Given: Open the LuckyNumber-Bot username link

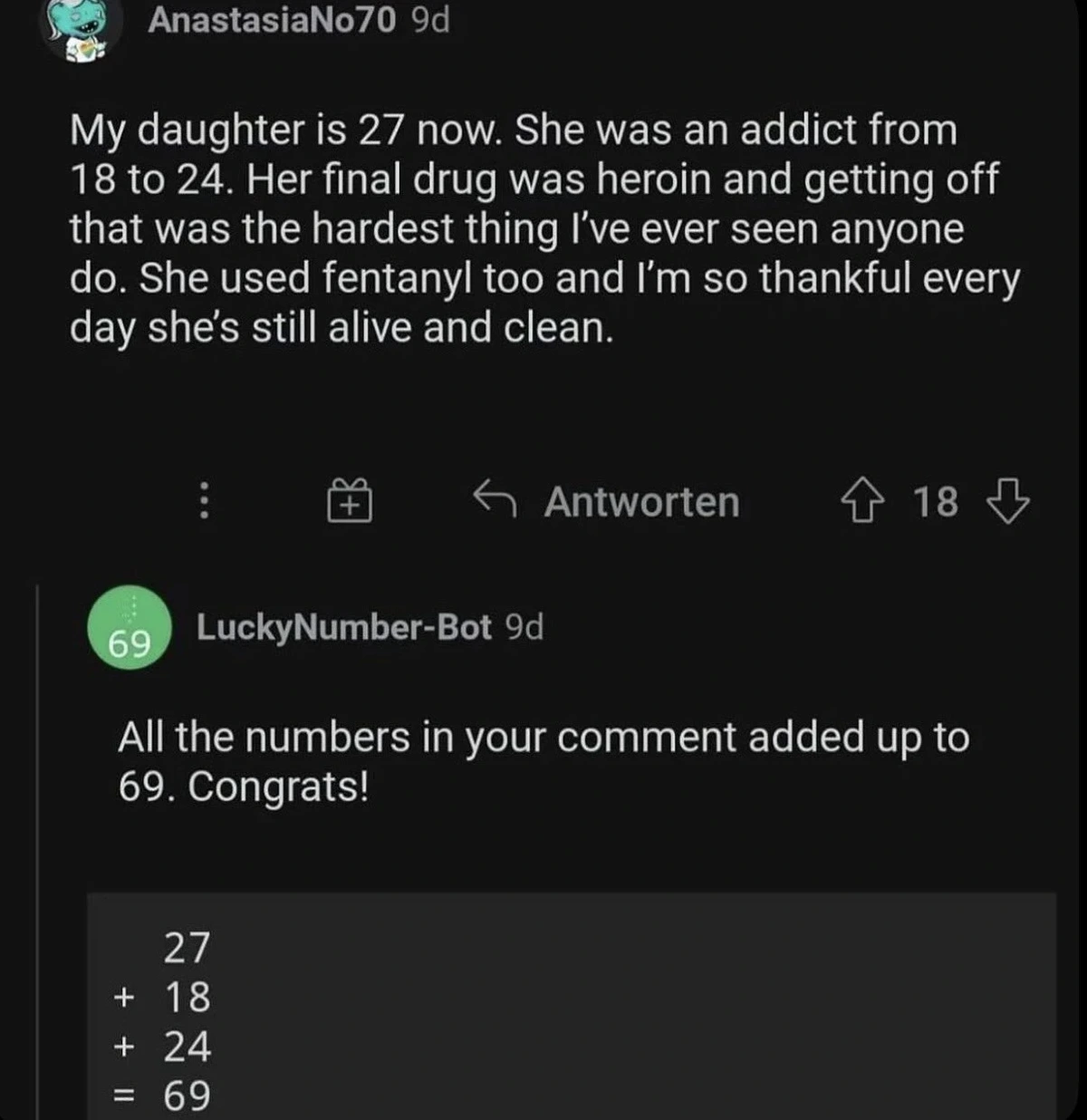Looking at the screenshot, I should point(344,627).
